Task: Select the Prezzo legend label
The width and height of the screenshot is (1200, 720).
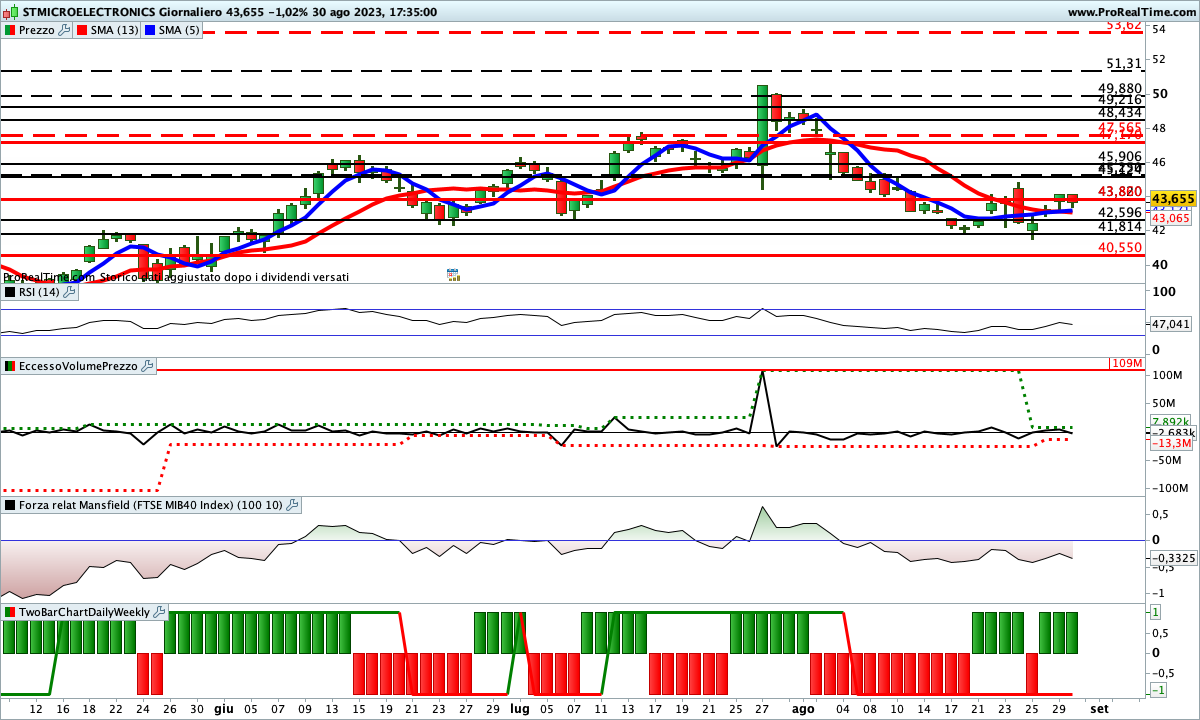Action: (x=37, y=30)
